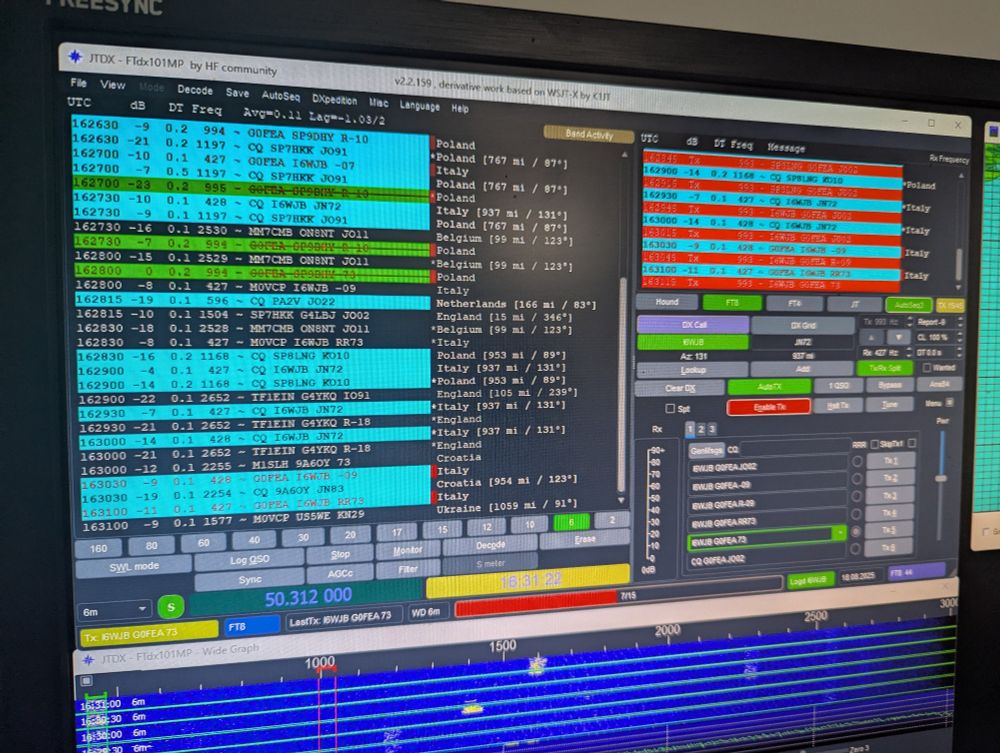Select the 160 band button
1000x753 pixels.
[99, 548]
